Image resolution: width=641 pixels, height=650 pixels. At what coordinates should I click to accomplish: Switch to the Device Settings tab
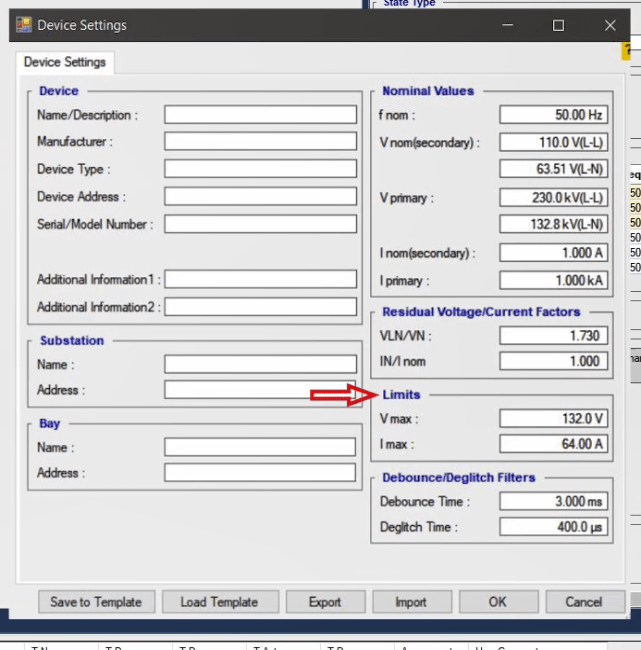pyautogui.click(x=65, y=62)
